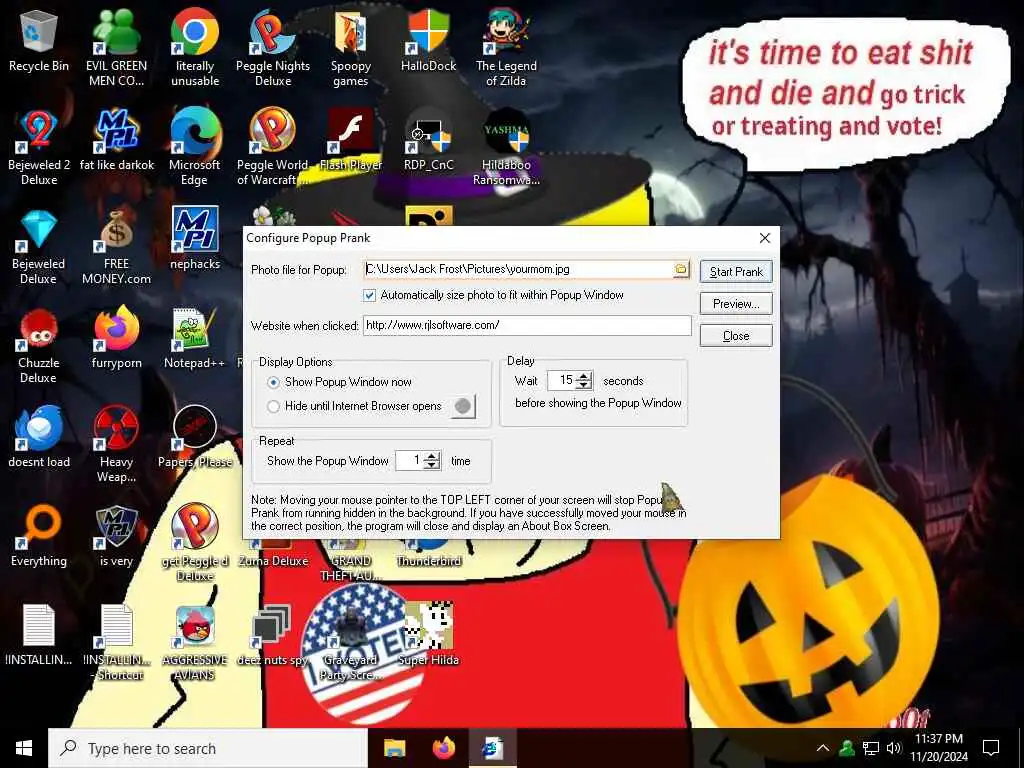Viewport: 1024px width, 768px height.
Task: Click the gray browser button beside Hide option
Action: (463, 406)
